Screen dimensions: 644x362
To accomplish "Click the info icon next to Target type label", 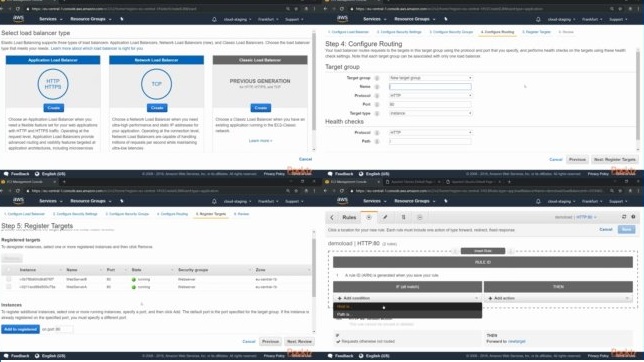I will coord(377,113).
